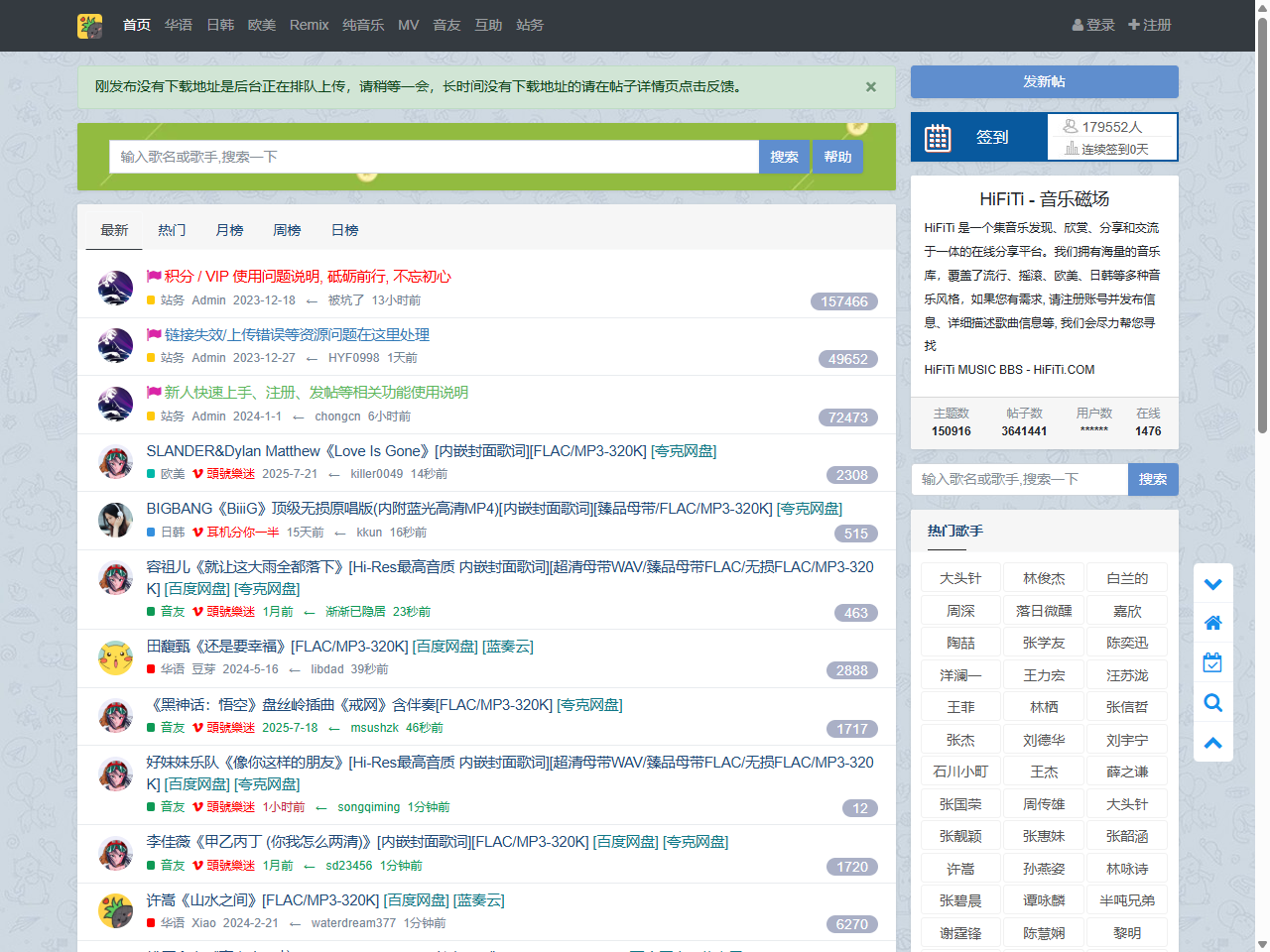Select hot singer tag 薛之谦
The image size is (1270, 952).
[x=1127, y=772]
